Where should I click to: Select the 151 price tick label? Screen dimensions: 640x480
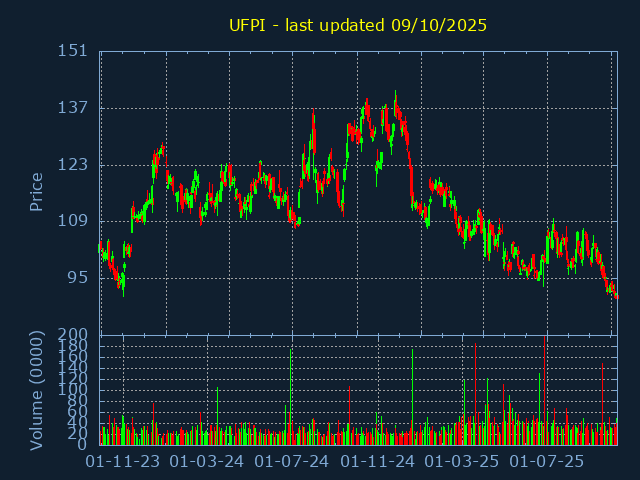71,52
